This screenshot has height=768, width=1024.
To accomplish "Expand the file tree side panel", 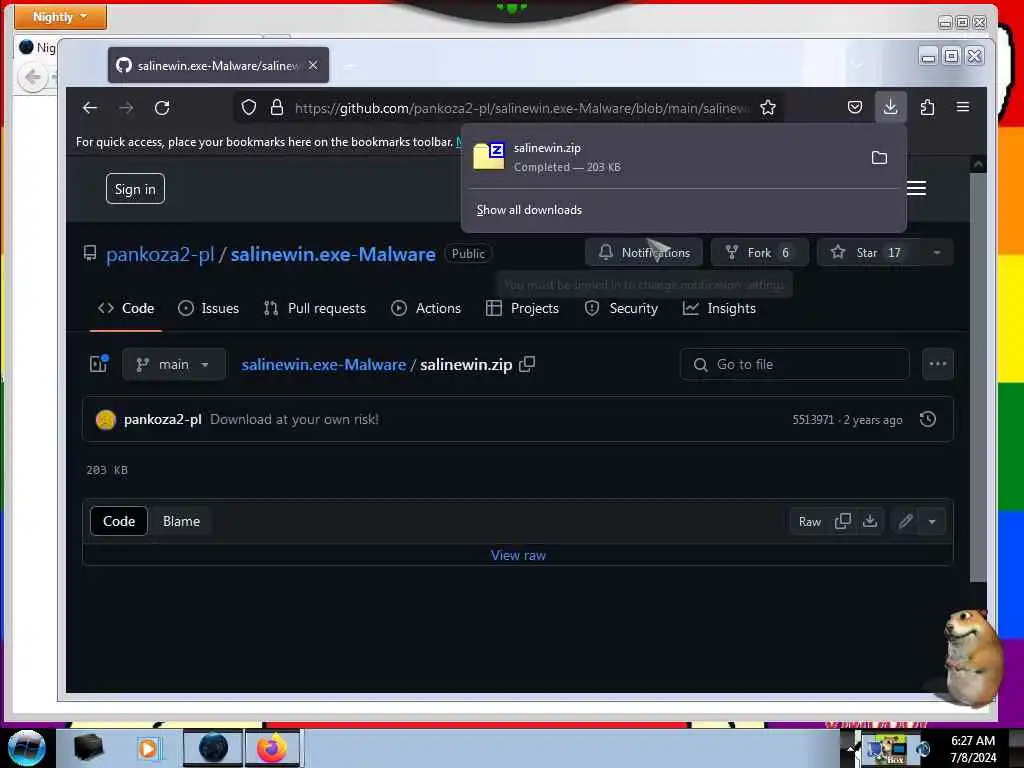I will (99, 364).
